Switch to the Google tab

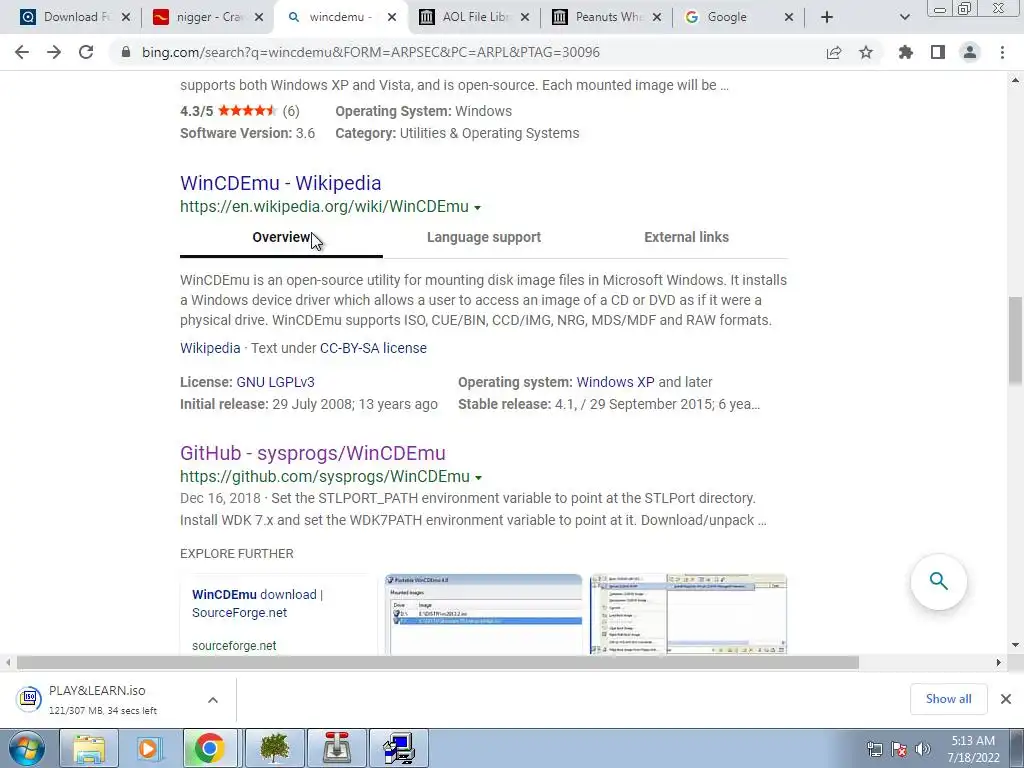tap(738, 17)
